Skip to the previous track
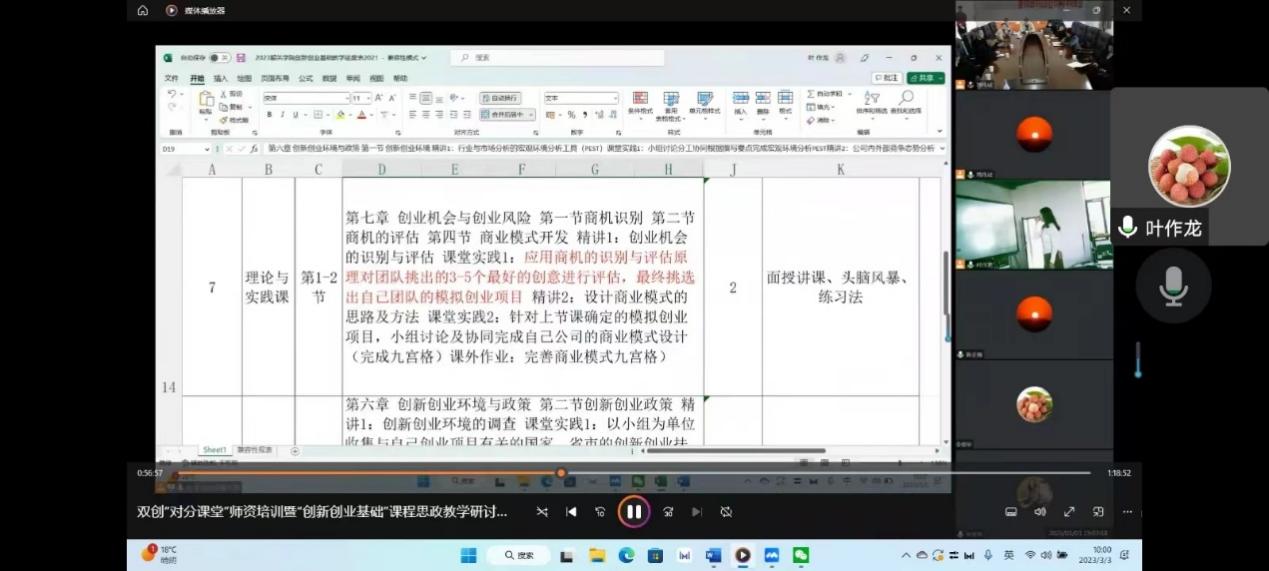Image resolution: width=1269 pixels, height=571 pixels. [x=571, y=512]
